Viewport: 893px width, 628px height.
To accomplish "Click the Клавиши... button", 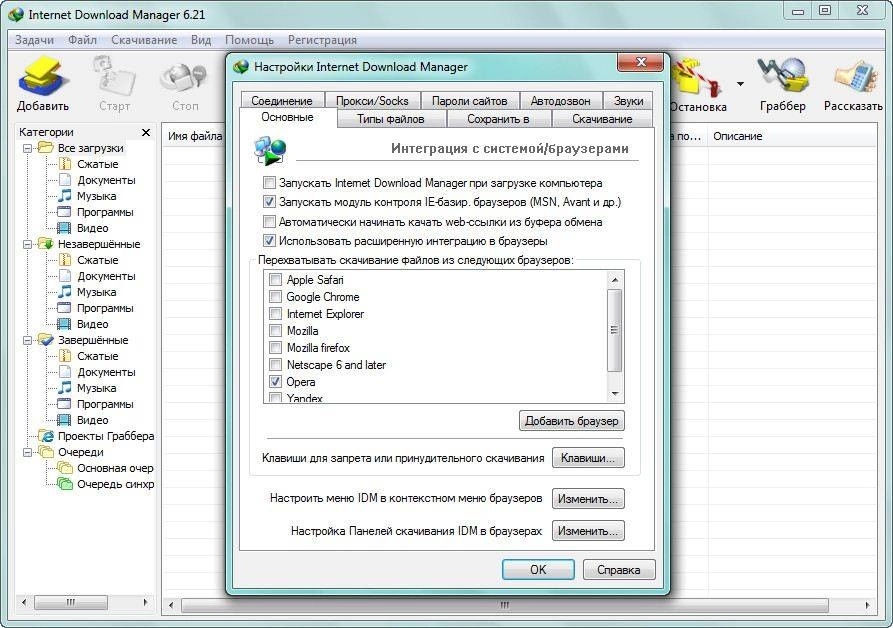I will pyautogui.click(x=588, y=458).
